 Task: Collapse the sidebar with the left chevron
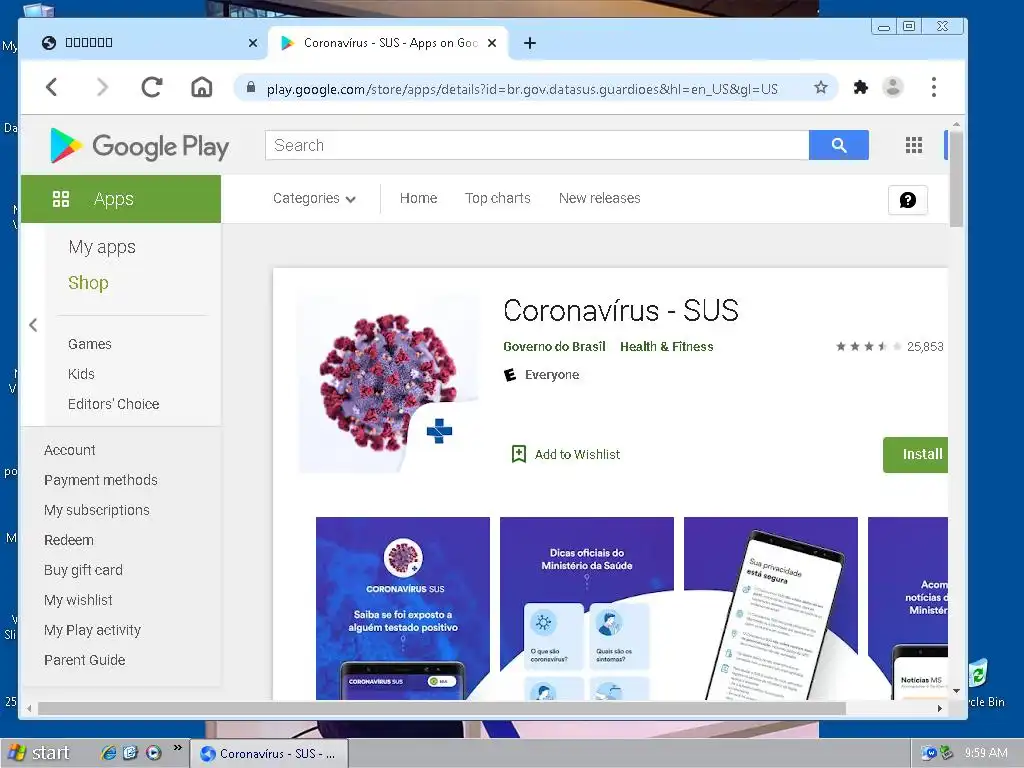pyautogui.click(x=33, y=325)
